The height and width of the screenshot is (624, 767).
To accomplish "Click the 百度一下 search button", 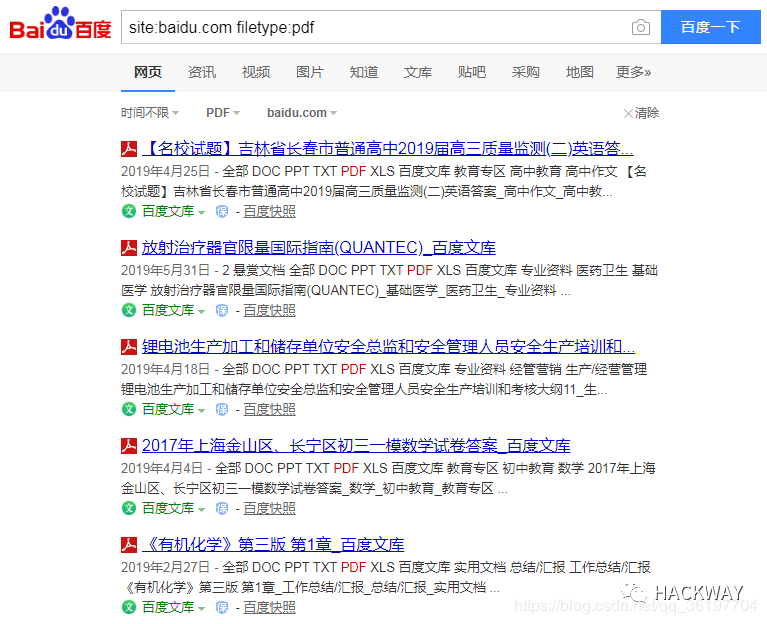I will (710, 27).
